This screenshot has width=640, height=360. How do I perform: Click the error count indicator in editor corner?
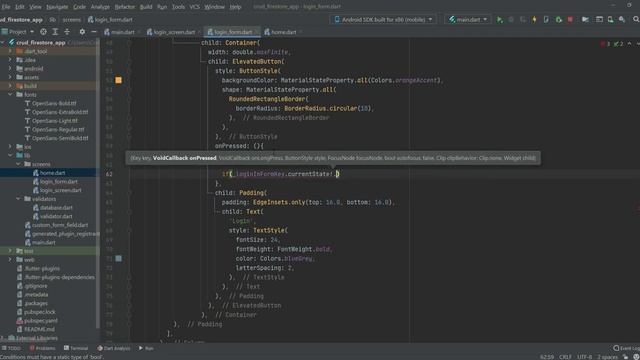pos(605,44)
